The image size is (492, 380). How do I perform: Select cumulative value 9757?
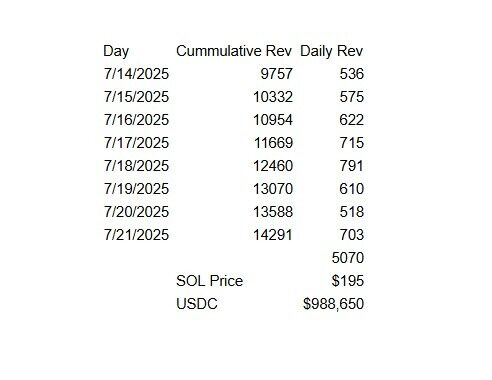click(276, 74)
